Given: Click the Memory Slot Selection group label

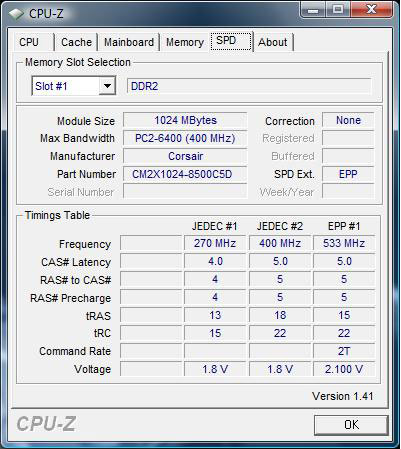Looking at the screenshot, I should coord(78,62).
